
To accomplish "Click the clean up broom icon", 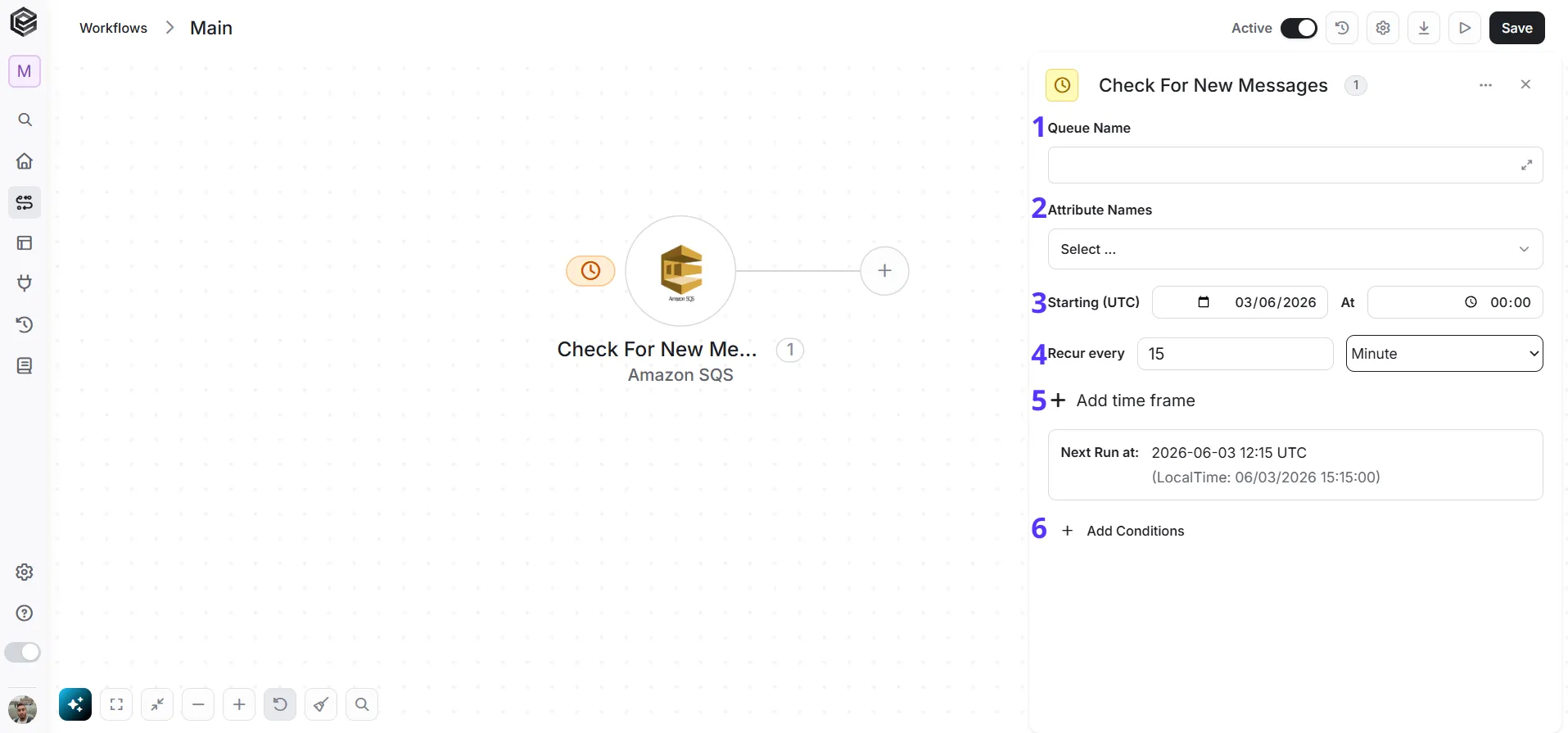I will click(x=321, y=704).
